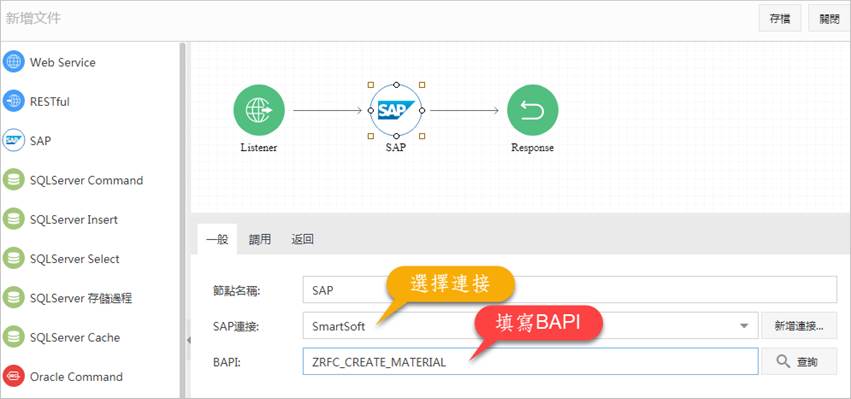The width and height of the screenshot is (851, 399).
Task: Focus the BAPI input field
Action: 530,362
